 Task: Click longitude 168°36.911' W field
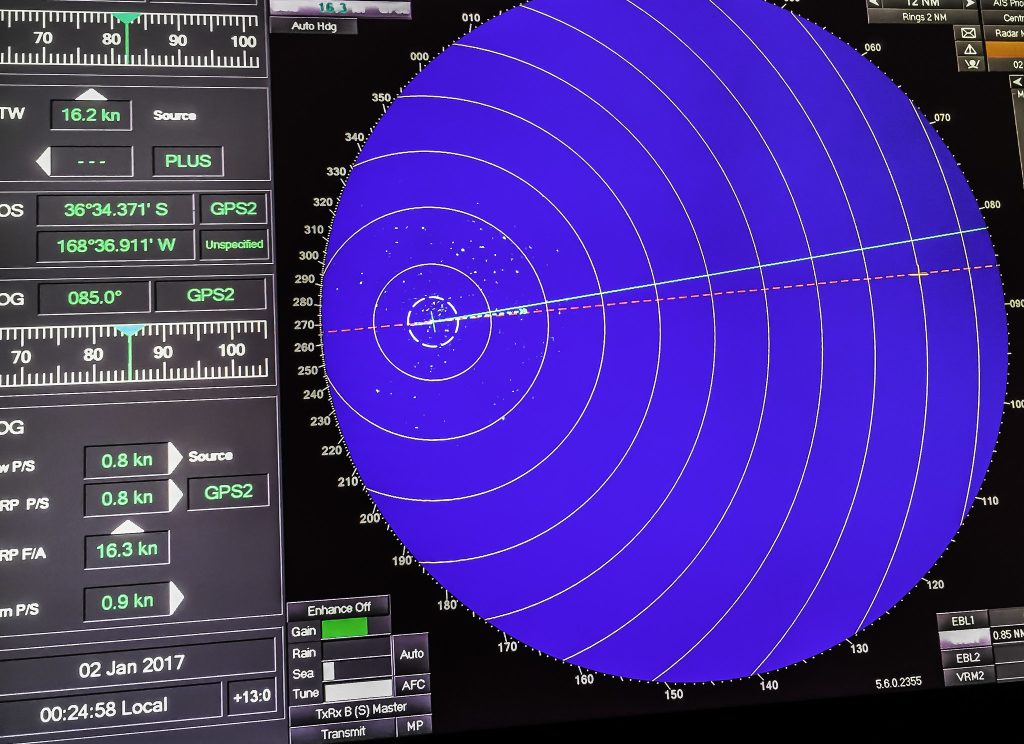(x=116, y=246)
